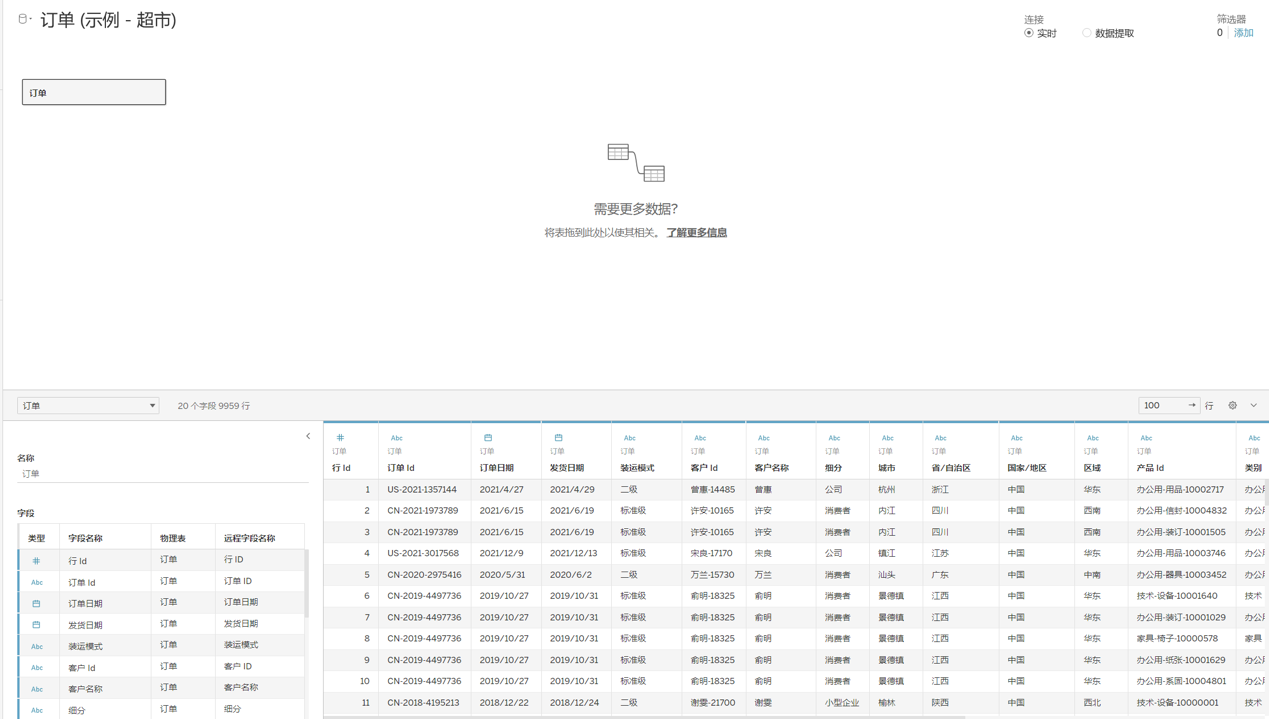Select cell 曾惠-14485 in customer Id column
Screen dimensions: 1269x719
(x=713, y=490)
